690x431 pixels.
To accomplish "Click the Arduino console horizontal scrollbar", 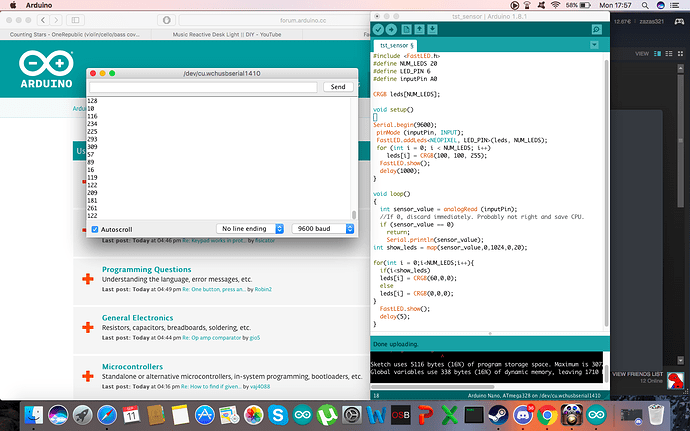I will pyautogui.click(x=432, y=387).
